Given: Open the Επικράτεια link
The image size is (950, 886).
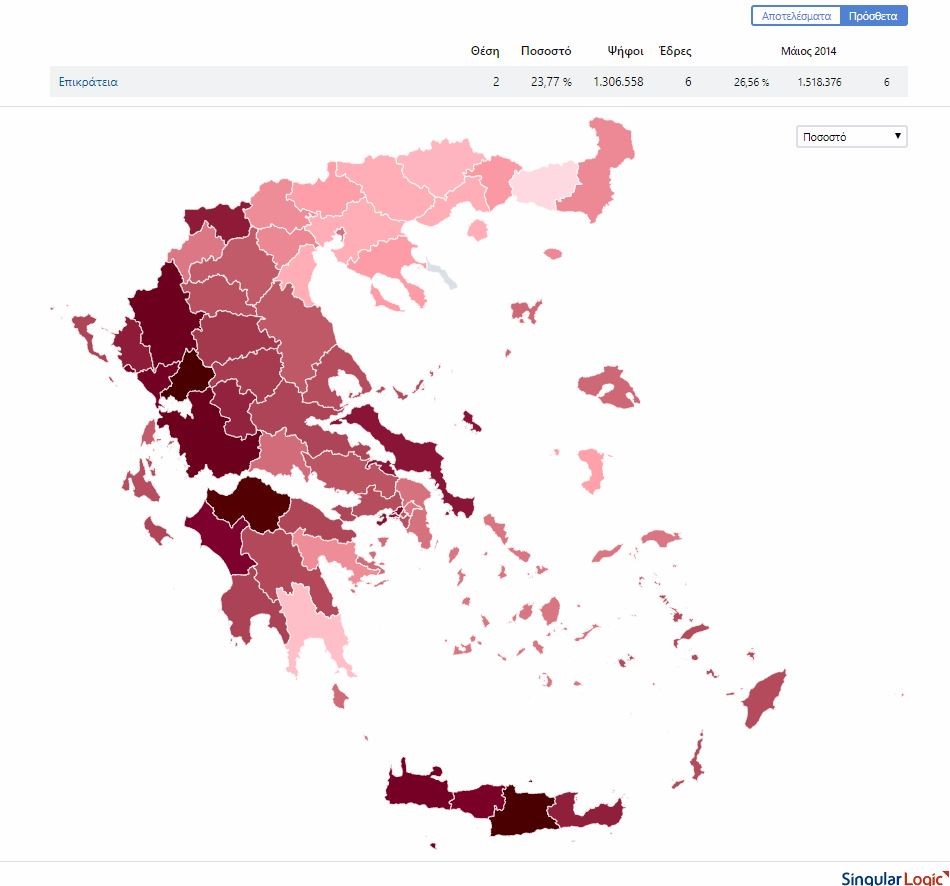Looking at the screenshot, I should [88, 82].
